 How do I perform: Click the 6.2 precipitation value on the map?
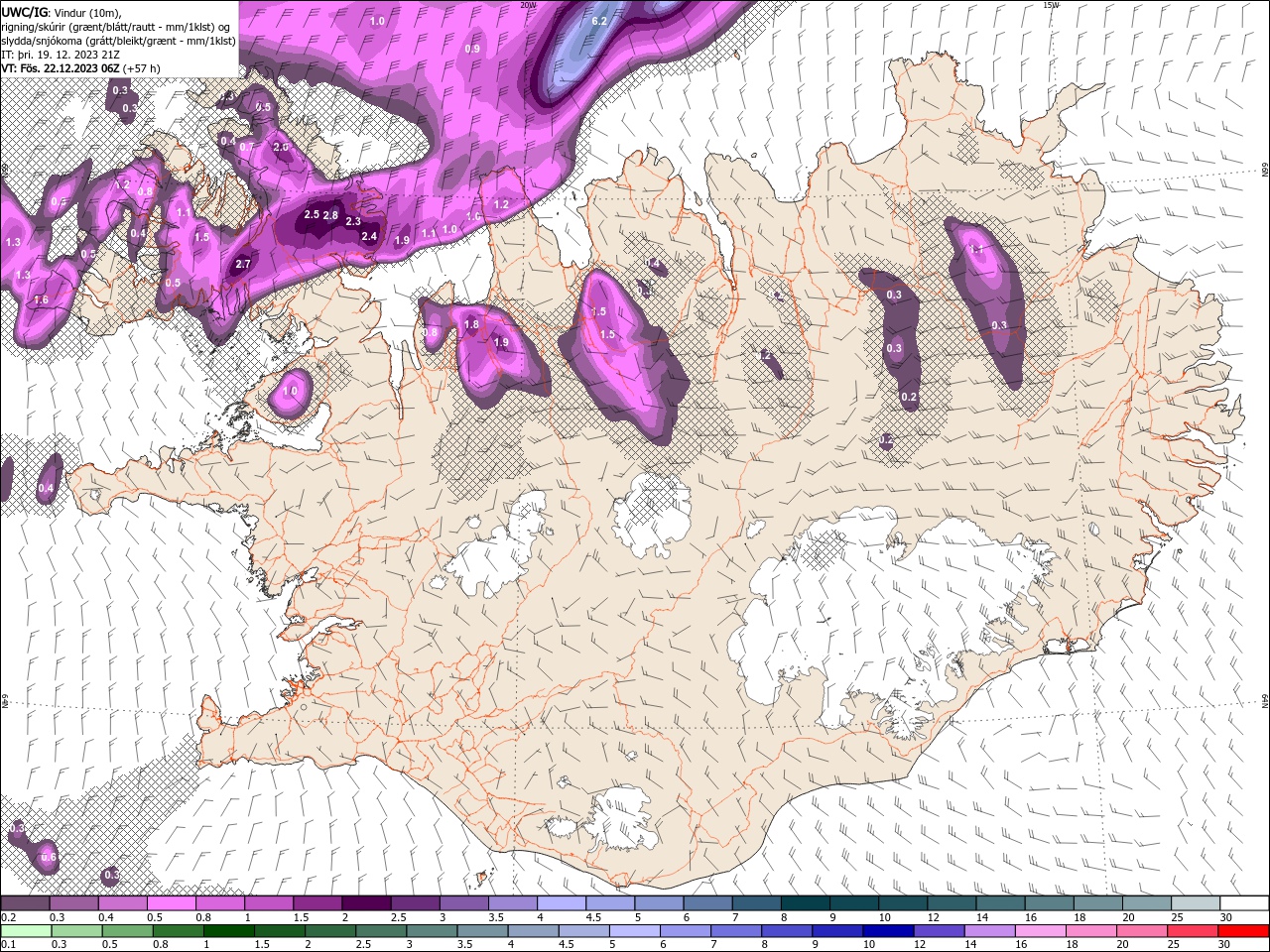pyautogui.click(x=599, y=21)
